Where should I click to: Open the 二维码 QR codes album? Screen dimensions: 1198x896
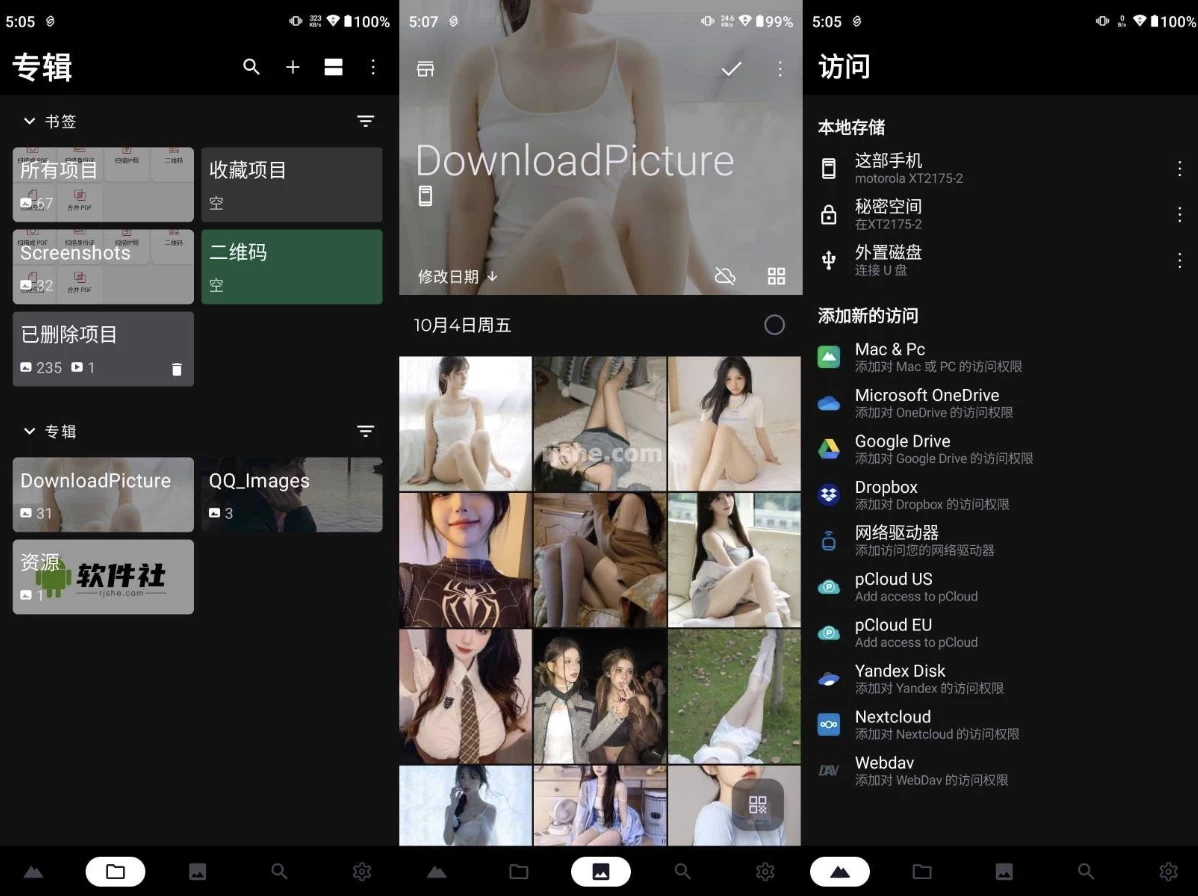pos(291,266)
